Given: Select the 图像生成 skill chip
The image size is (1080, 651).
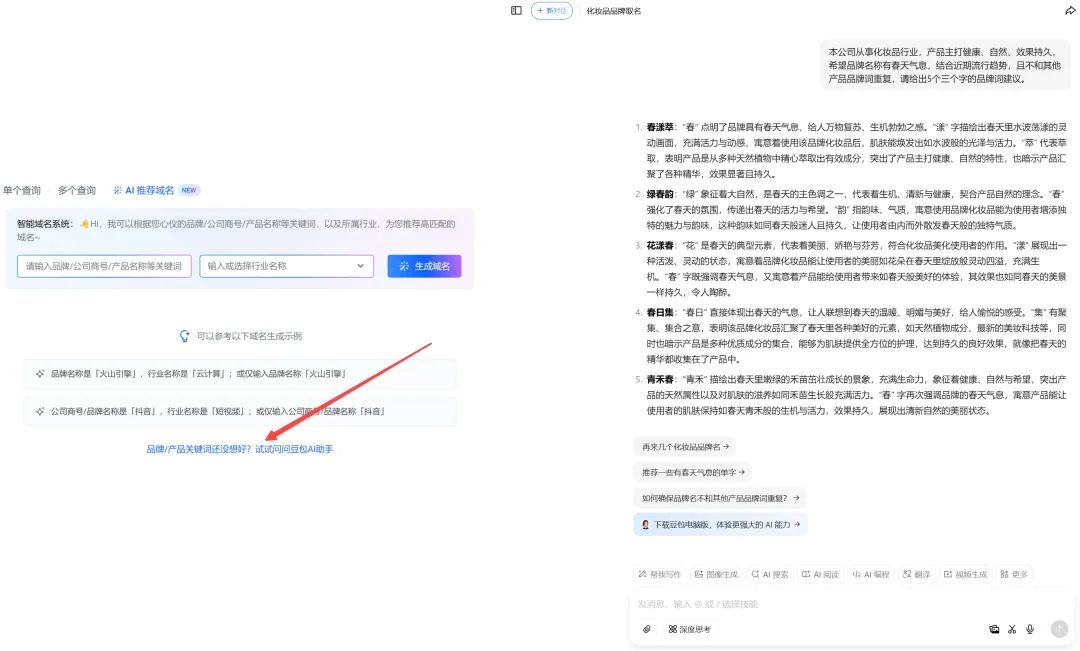Looking at the screenshot, I should point(716,574).
